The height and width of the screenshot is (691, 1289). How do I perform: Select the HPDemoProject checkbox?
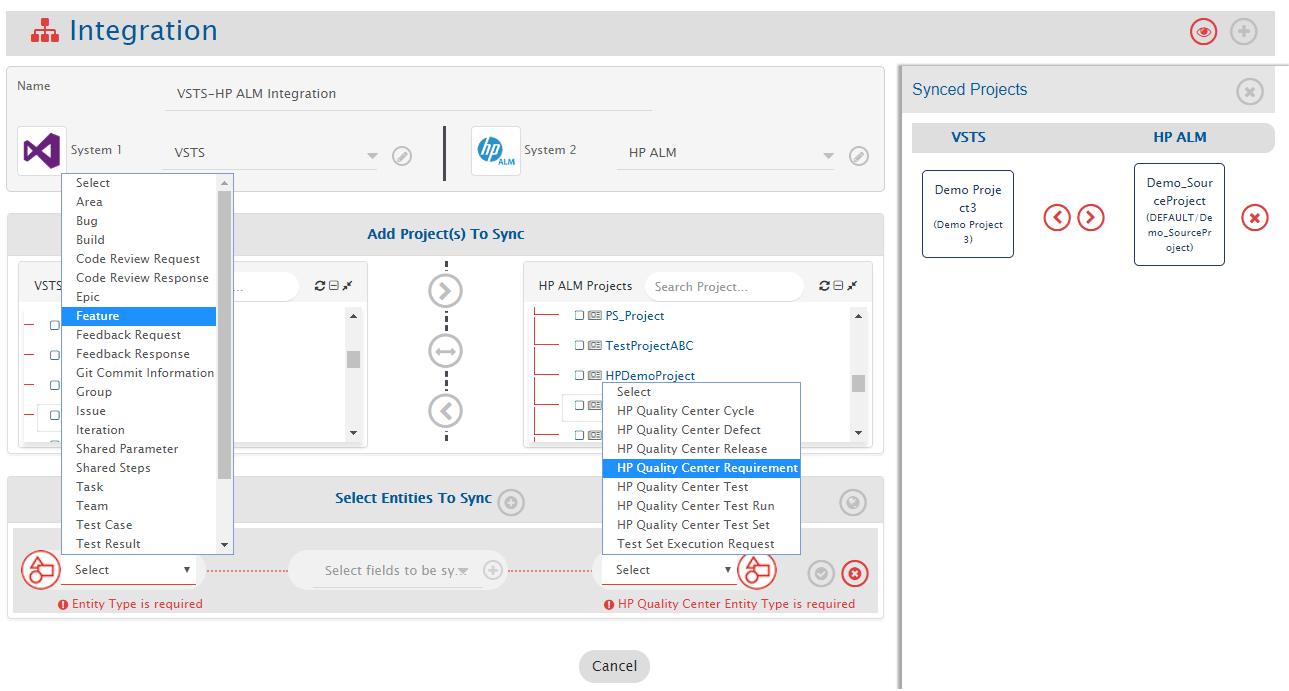(x=579, y=376)
